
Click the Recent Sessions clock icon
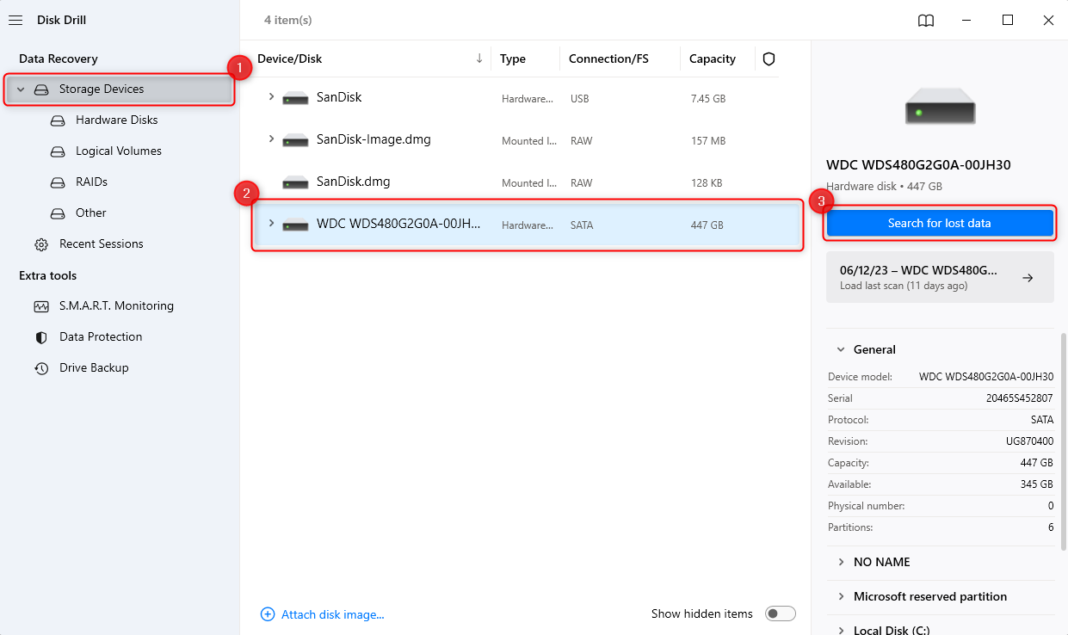[40, 243]
